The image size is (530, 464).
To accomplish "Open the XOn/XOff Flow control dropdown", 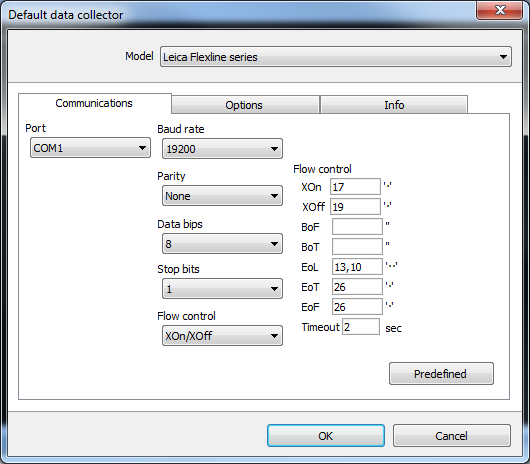I will 222,336.
